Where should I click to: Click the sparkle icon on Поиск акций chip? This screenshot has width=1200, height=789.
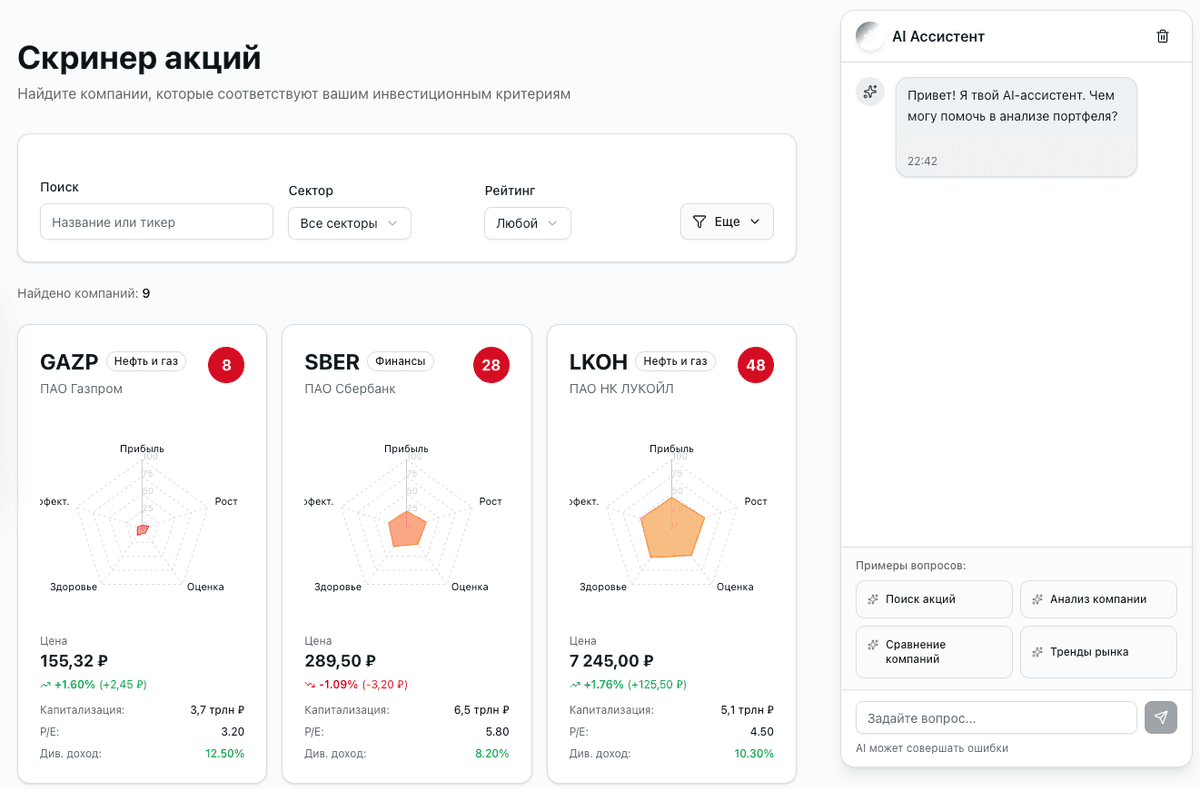tap(874, 599)
